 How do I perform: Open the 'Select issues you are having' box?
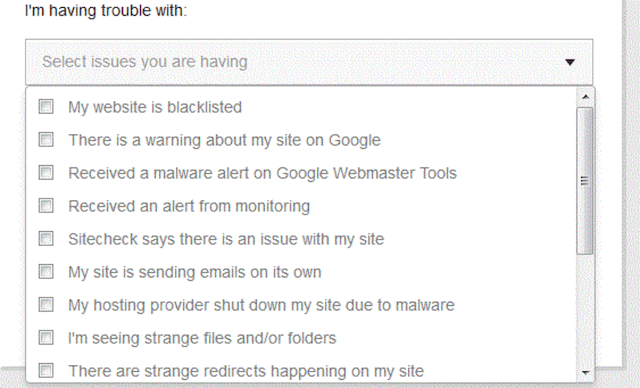(x=309, y=62)
